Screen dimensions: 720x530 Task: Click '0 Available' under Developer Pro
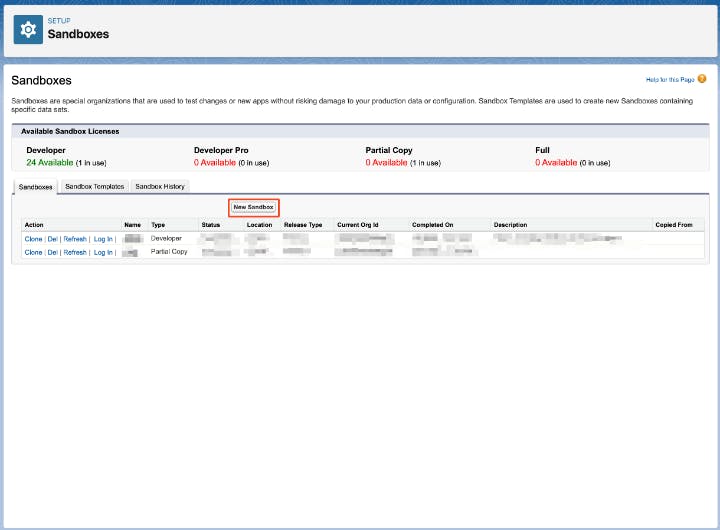click(215, 163)
